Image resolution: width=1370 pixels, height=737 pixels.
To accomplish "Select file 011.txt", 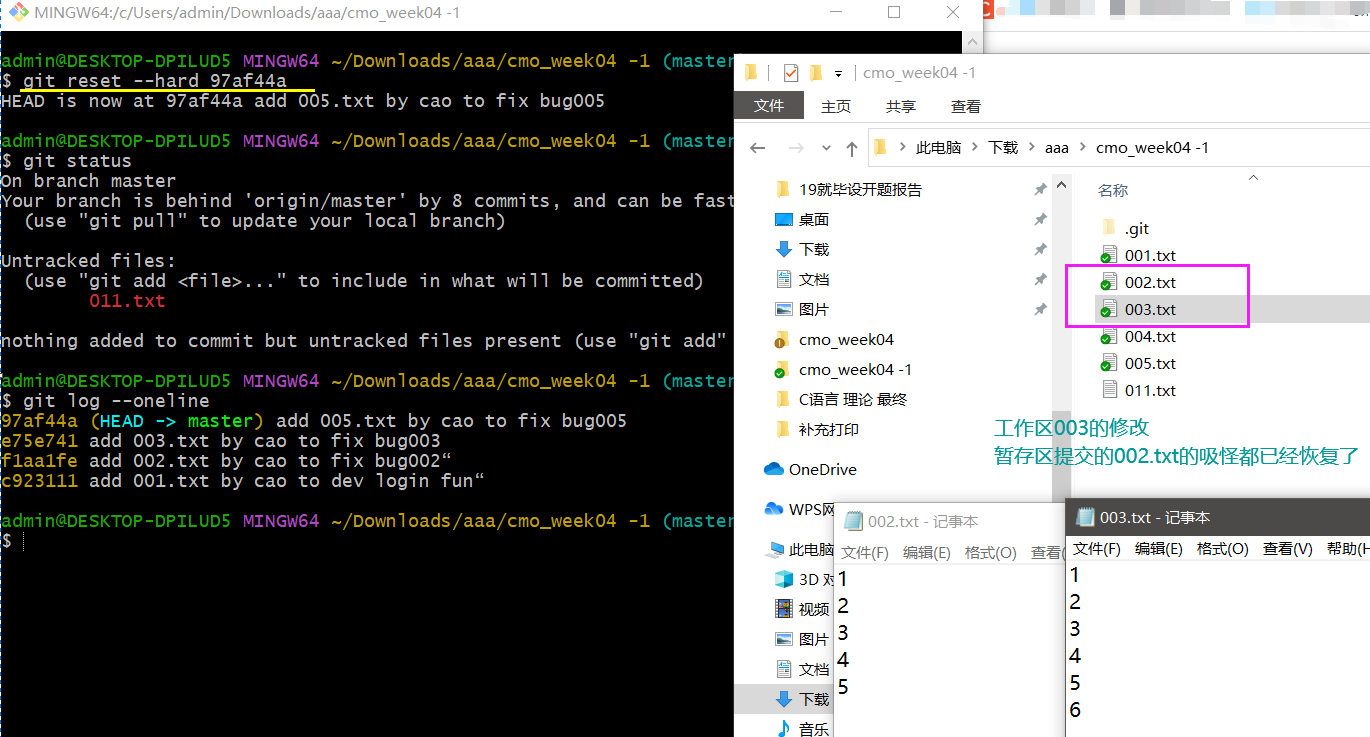I will tap(1150, 391).
